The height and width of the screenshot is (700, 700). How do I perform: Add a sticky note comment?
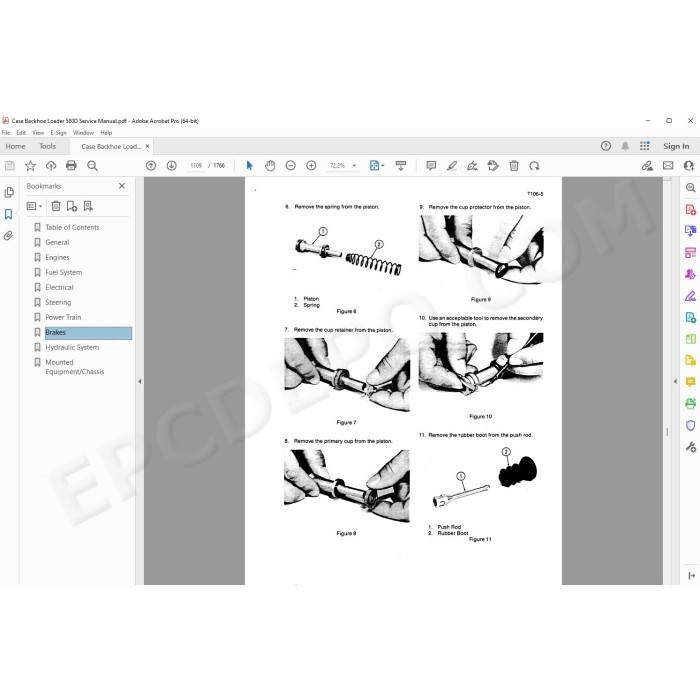pyautogui.click(x=431, y=166)
